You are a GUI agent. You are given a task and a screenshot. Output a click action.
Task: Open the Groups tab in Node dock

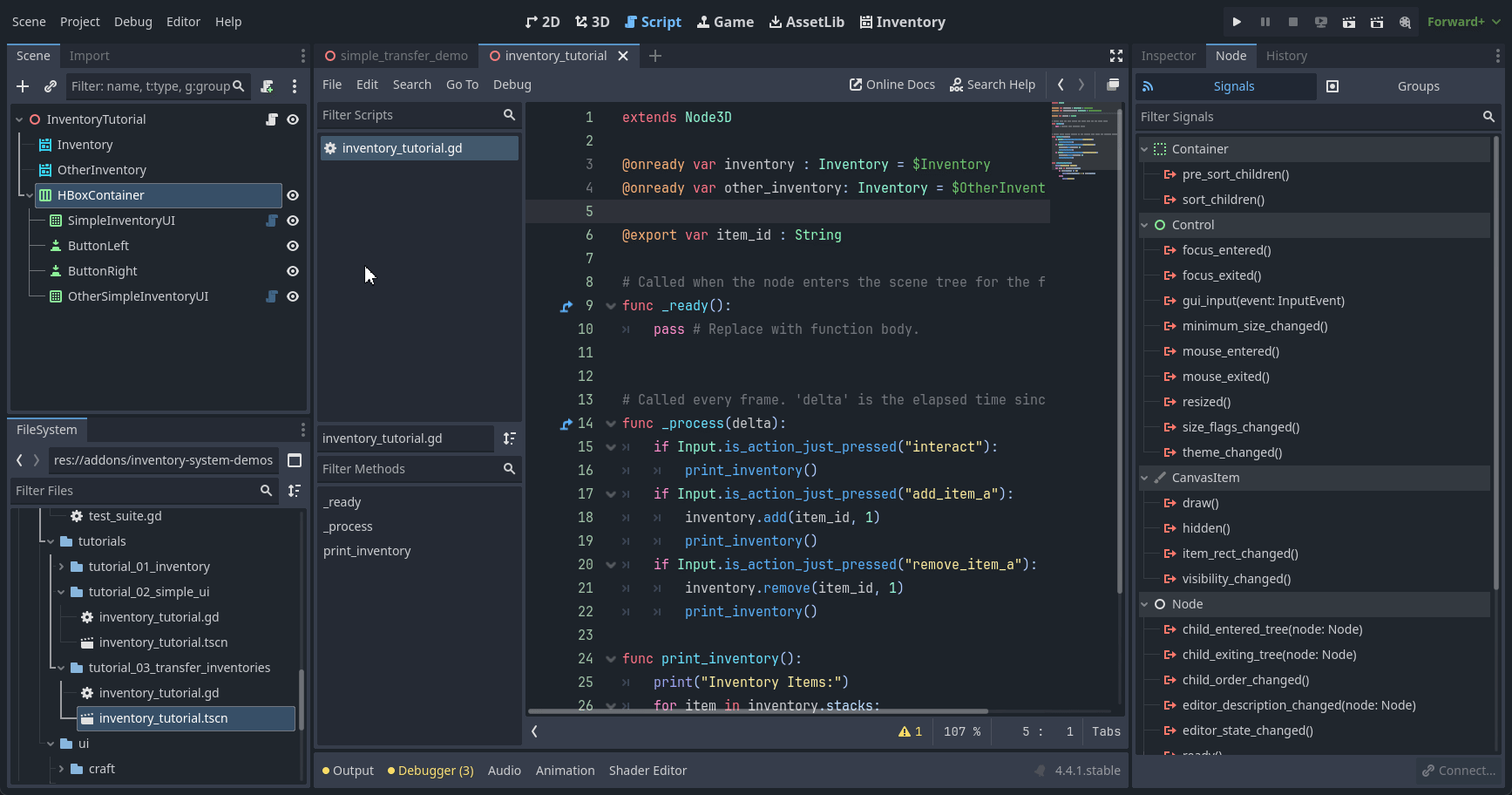(1406, 86)
